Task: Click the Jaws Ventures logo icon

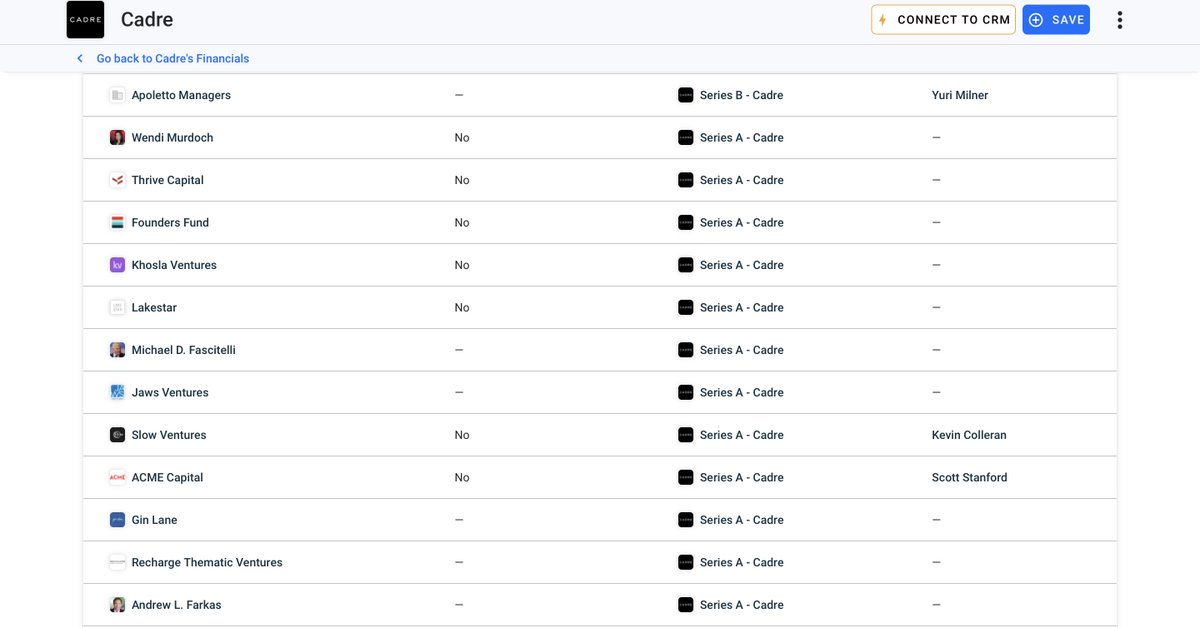Action: pos(117,393)
